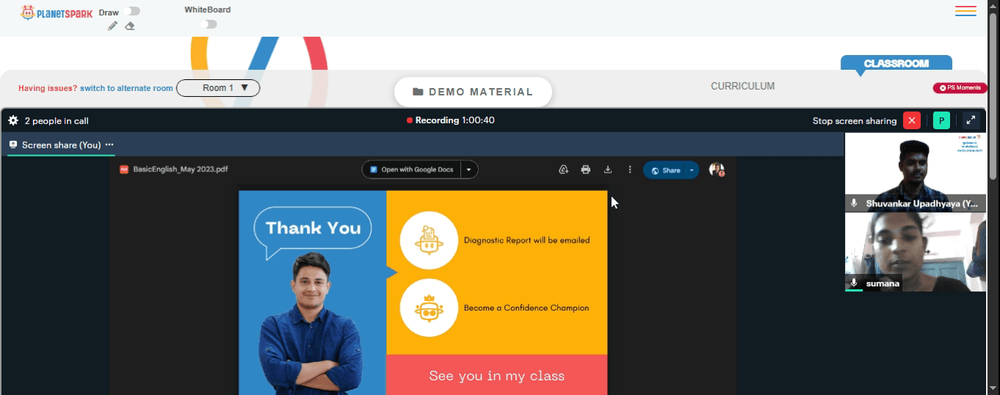Click the sumana video tile
The width and height of the screenshot is (1000, 395).
(915, 252)
